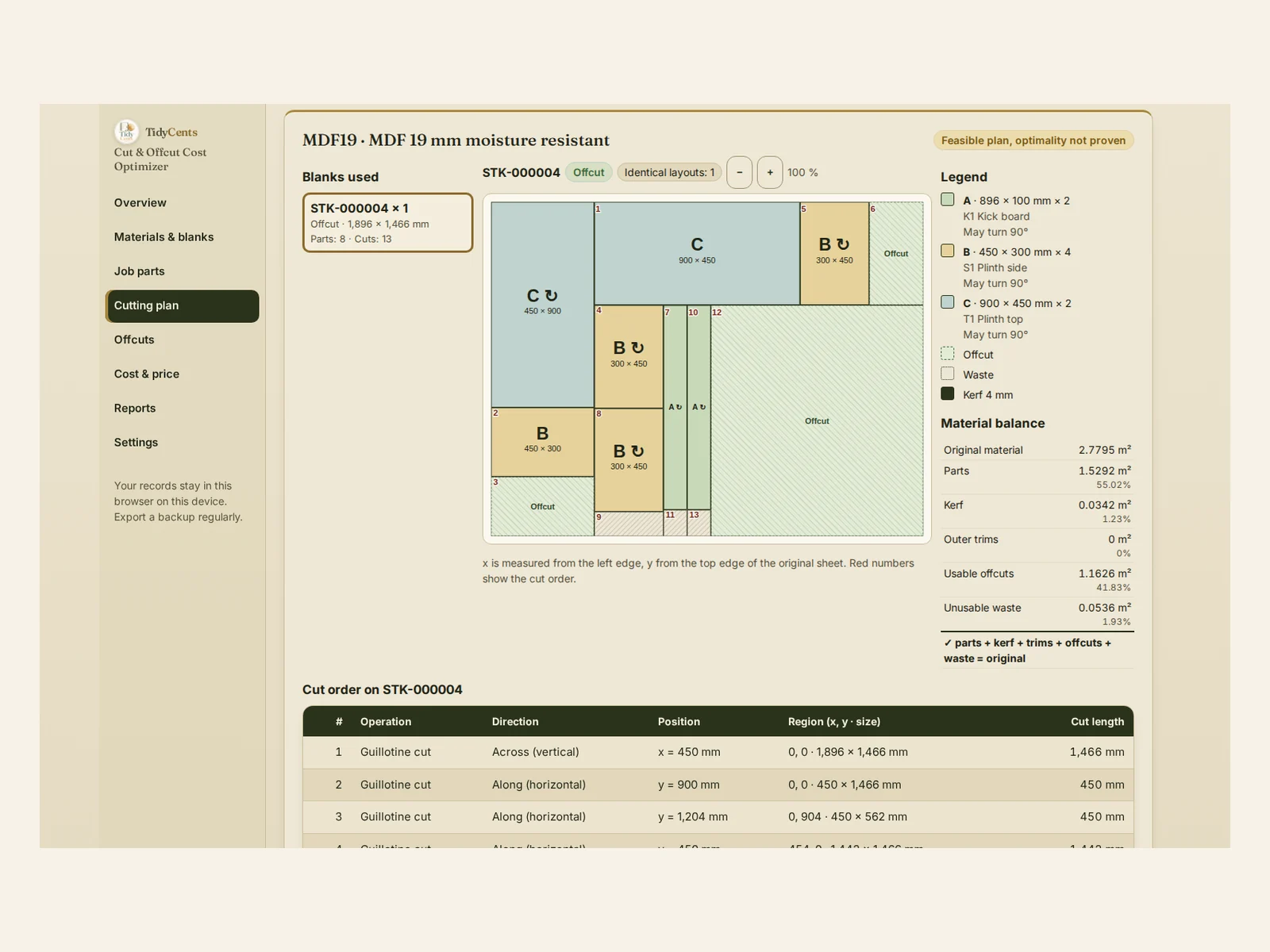This screenshot has width=1270, height=952.
Task: Select Cutting plan in the sidebar
Action: 183,306
